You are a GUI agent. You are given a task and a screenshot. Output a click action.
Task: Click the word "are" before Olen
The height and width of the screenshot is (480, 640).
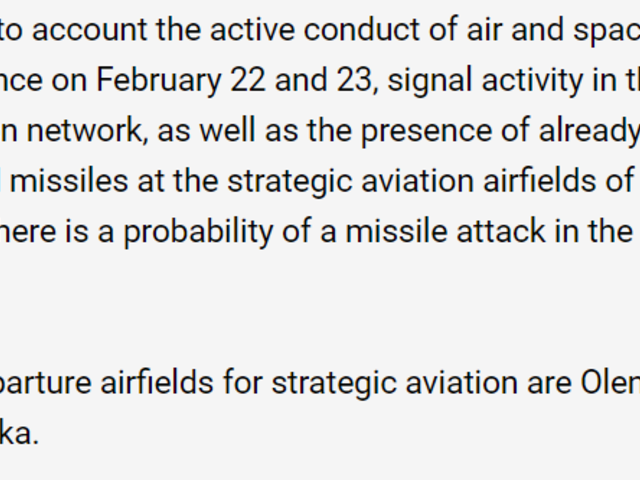point(549,386)
